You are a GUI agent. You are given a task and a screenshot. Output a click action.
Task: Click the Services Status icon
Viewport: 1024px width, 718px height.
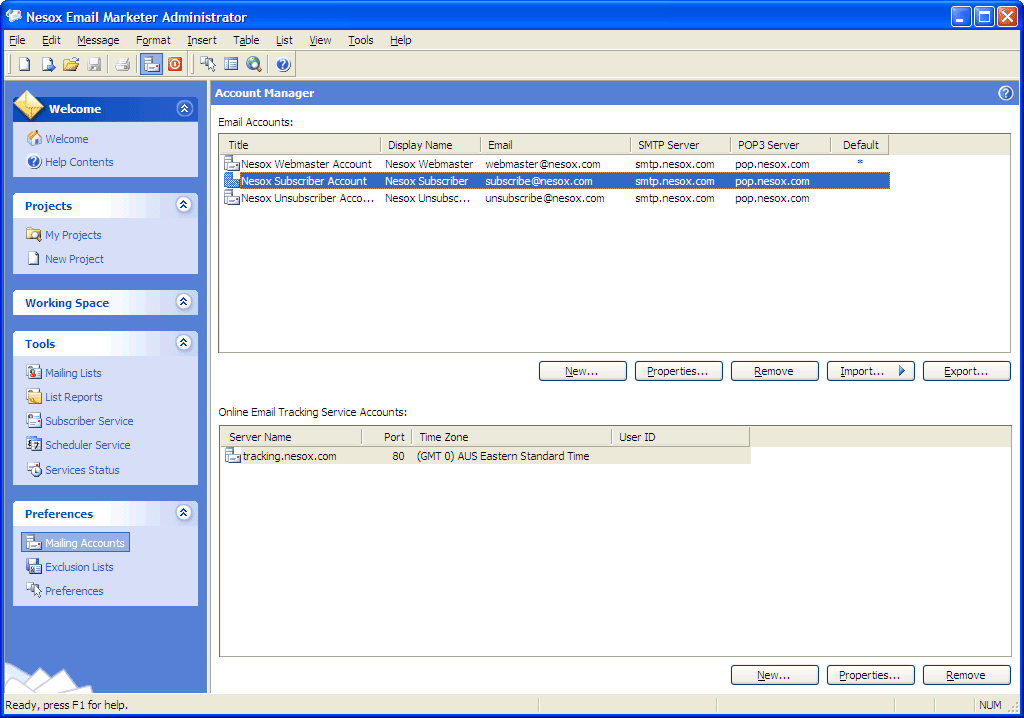click(34, 469)
